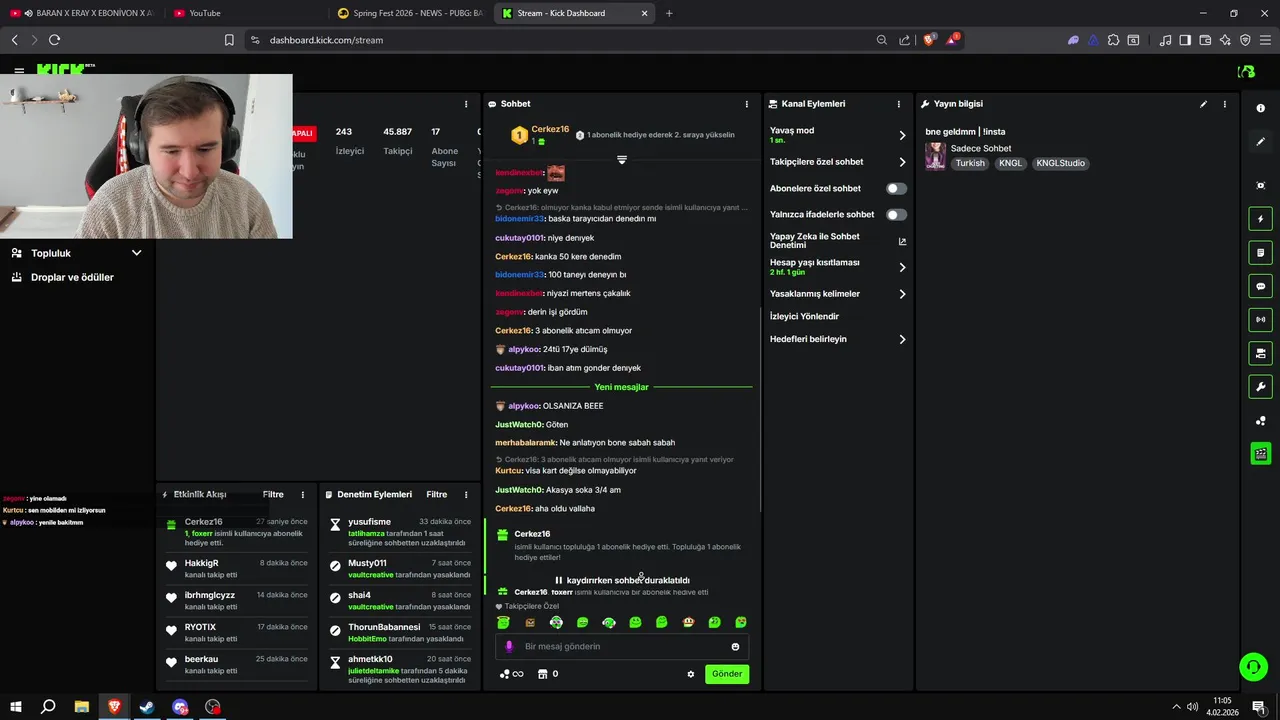Open Filtre in Denetim Eylemleri panel

point(437,495)
